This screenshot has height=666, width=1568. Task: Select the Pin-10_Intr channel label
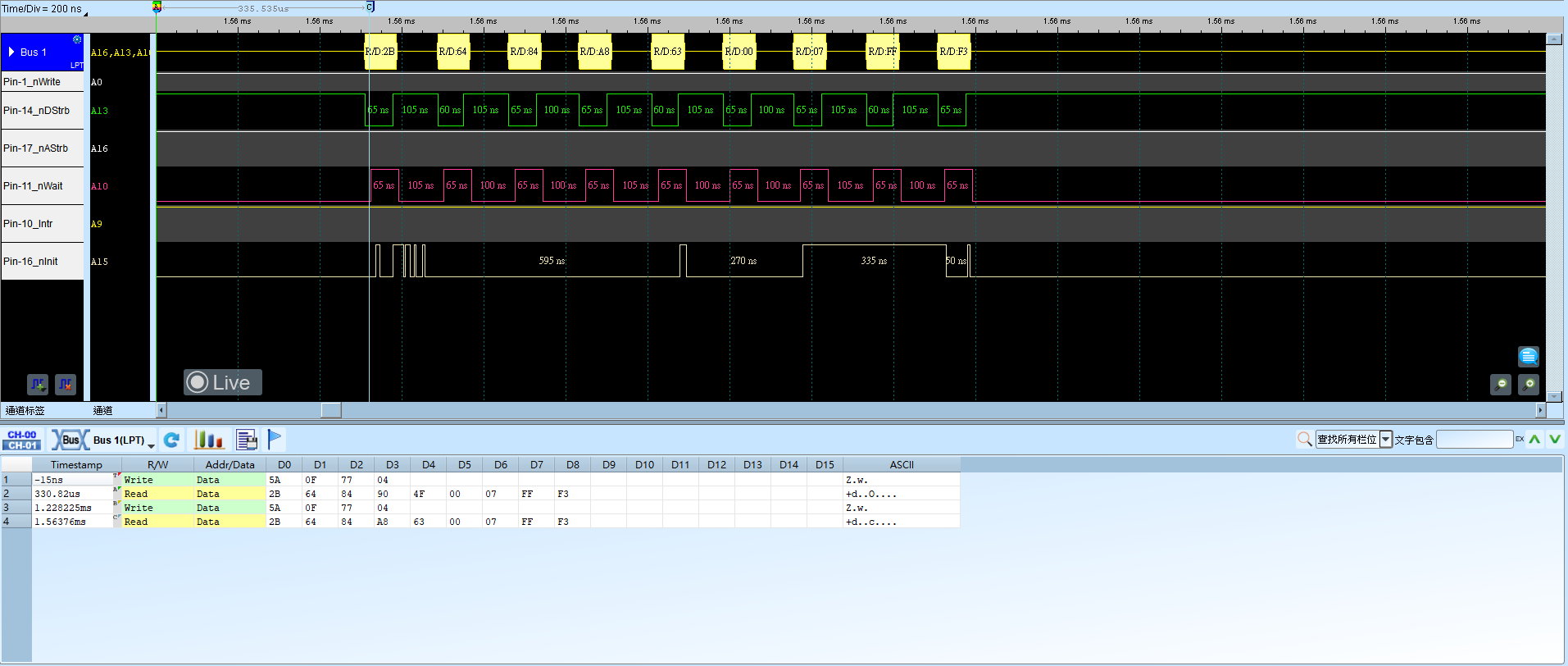(43, 224)
